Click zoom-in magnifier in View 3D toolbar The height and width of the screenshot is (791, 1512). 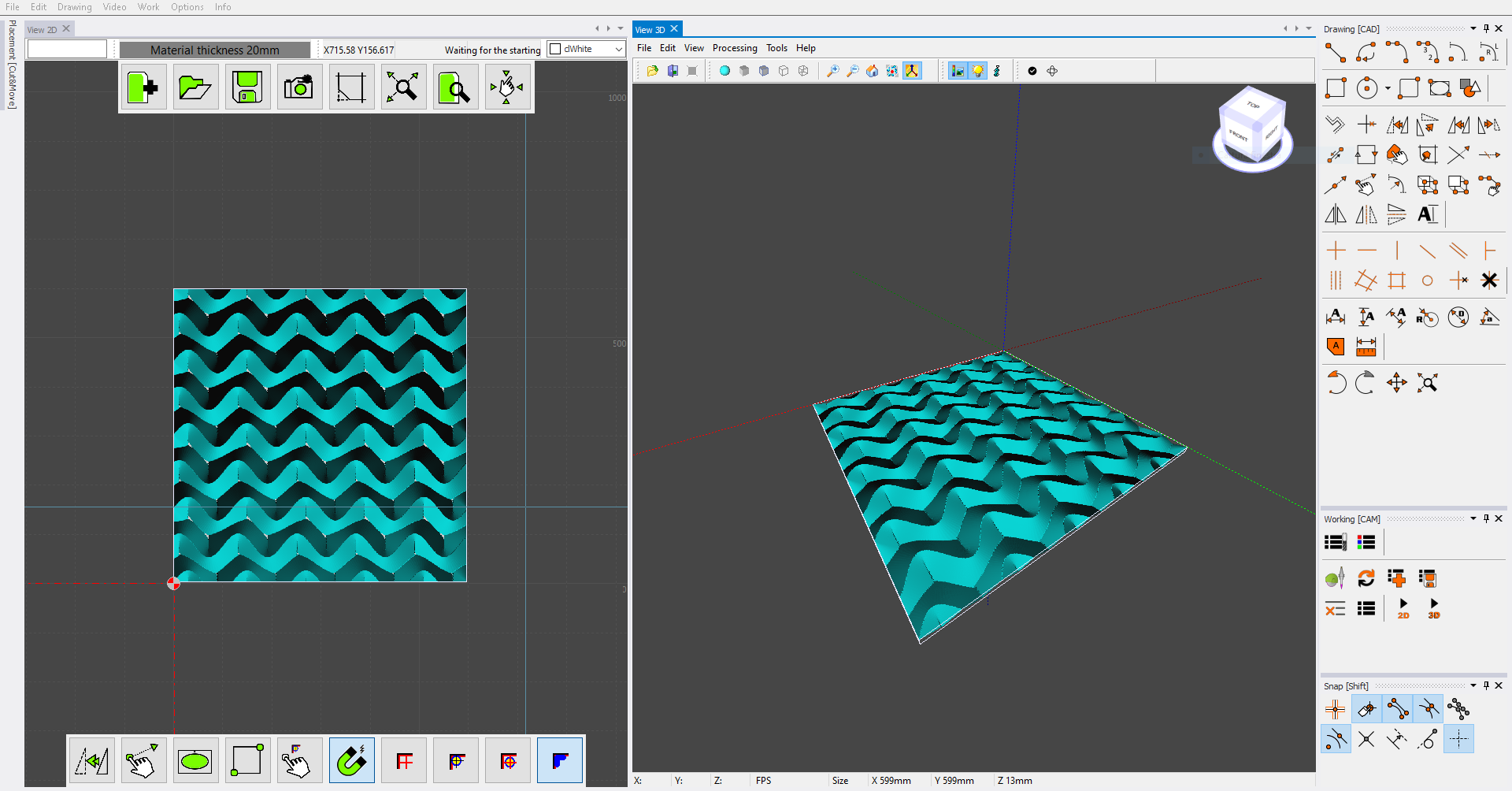[832, 71]
